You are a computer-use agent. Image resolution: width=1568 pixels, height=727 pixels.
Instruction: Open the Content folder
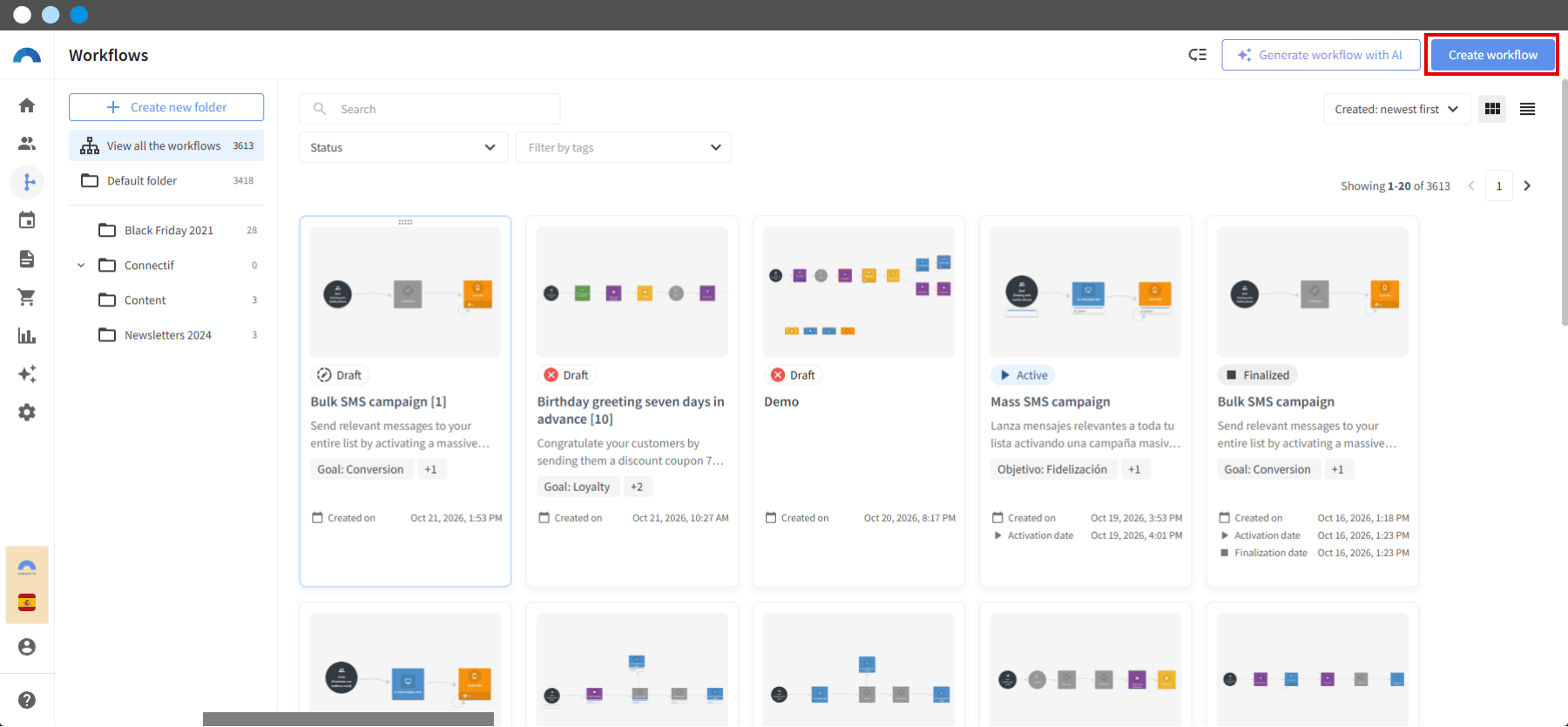[177, 300]
